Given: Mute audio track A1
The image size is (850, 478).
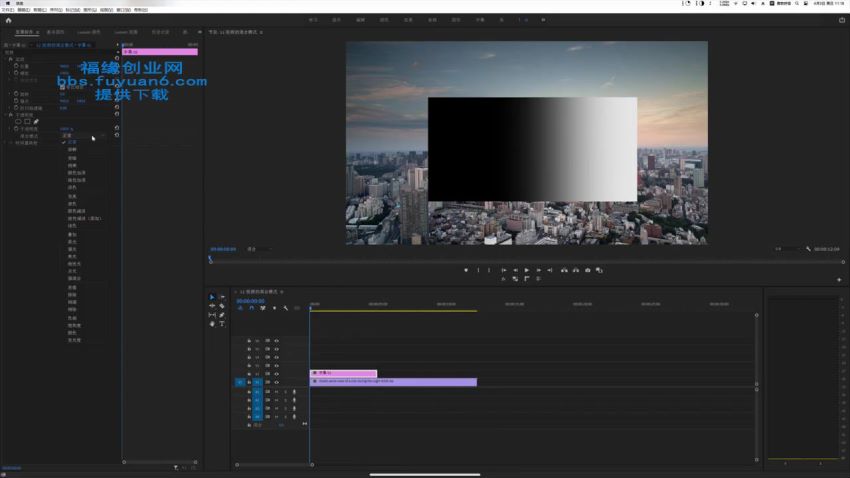Looking at the screenshot, I should [276, 392].
